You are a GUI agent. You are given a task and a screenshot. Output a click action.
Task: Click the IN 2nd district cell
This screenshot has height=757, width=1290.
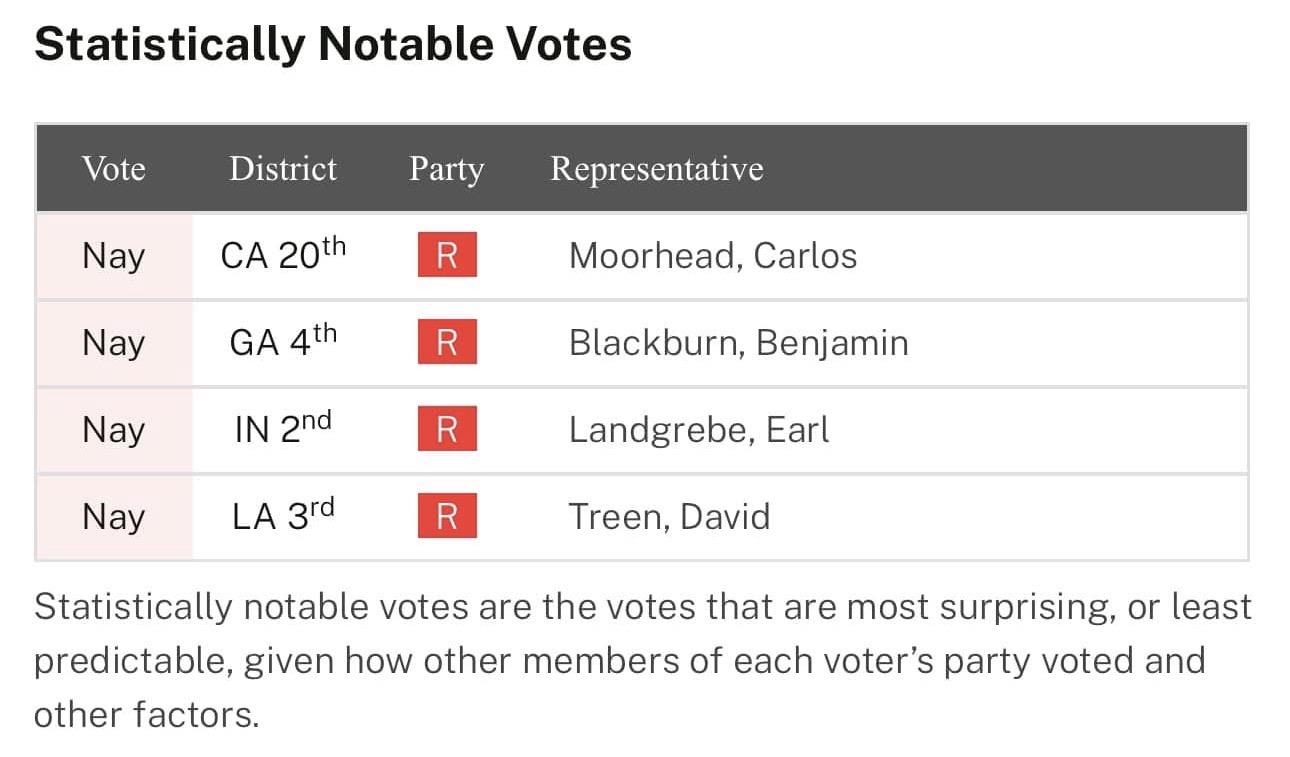[x=283, y=430]
